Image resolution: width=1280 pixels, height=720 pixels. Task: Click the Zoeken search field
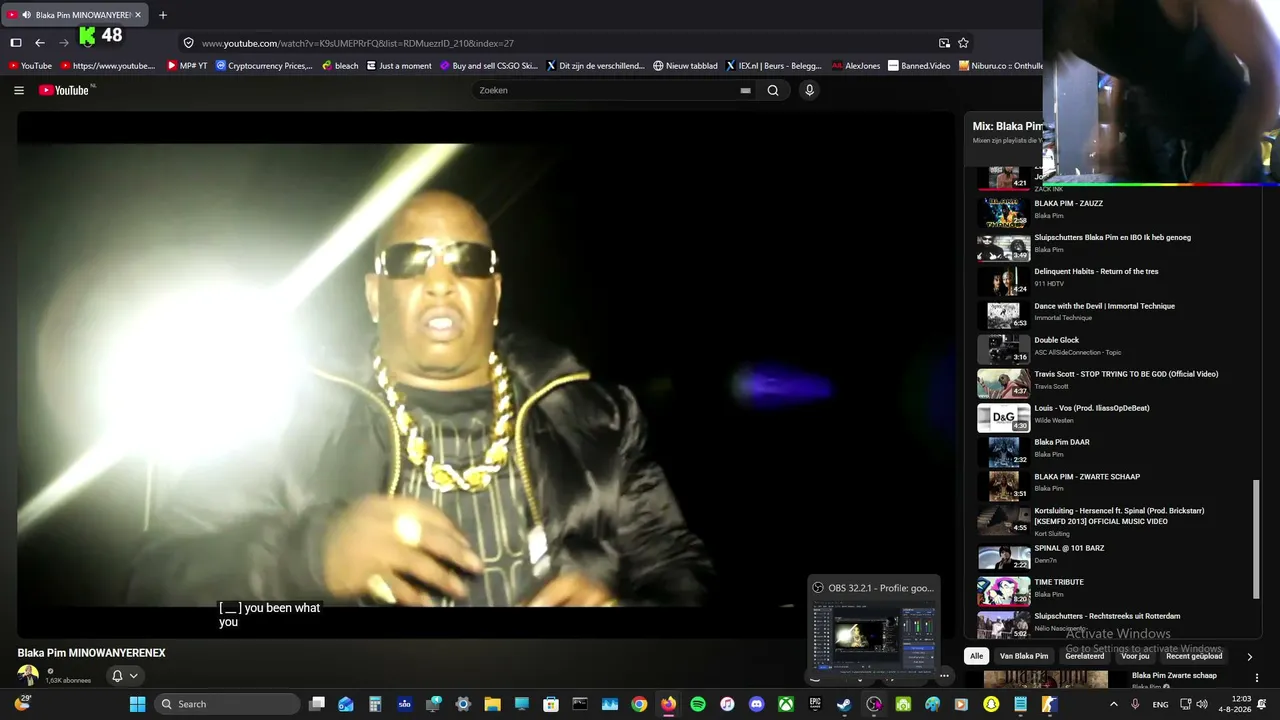(x=606, y=90)
